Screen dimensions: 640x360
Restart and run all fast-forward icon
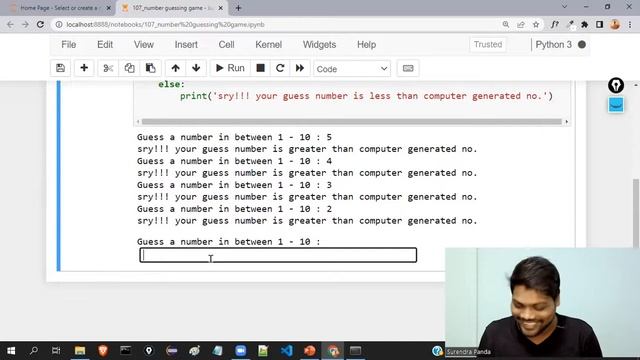click(300, 68)
